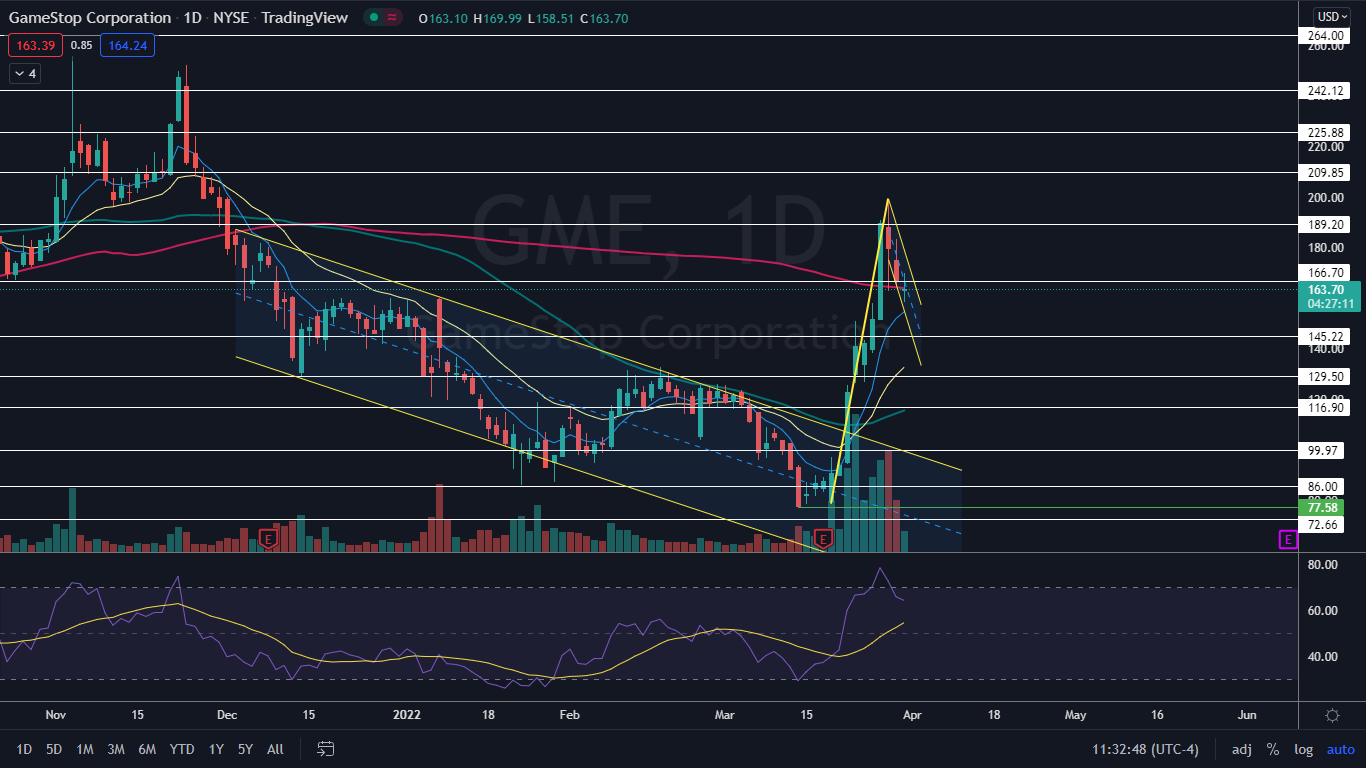Viewport: 1366px width, 768px height.
Task: Click the March earnings E marker
Action: pyautogui.click(x=823, y=538)
